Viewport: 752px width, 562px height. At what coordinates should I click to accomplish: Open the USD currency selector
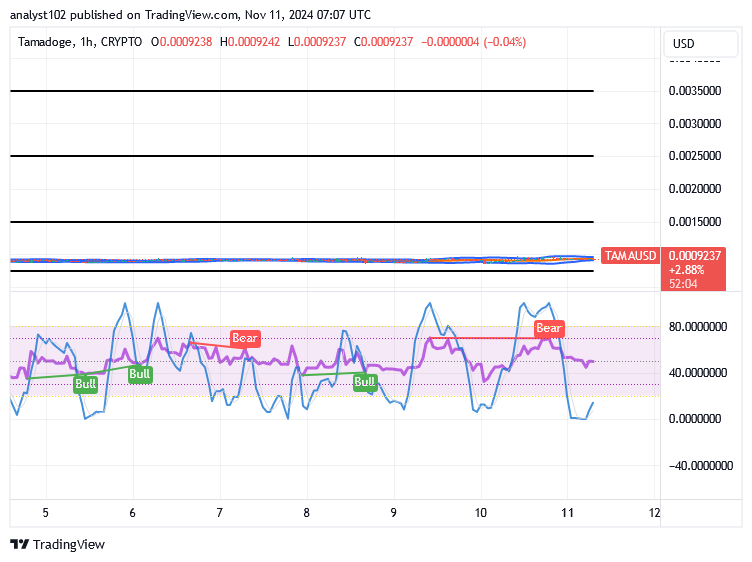coord(700,44)
